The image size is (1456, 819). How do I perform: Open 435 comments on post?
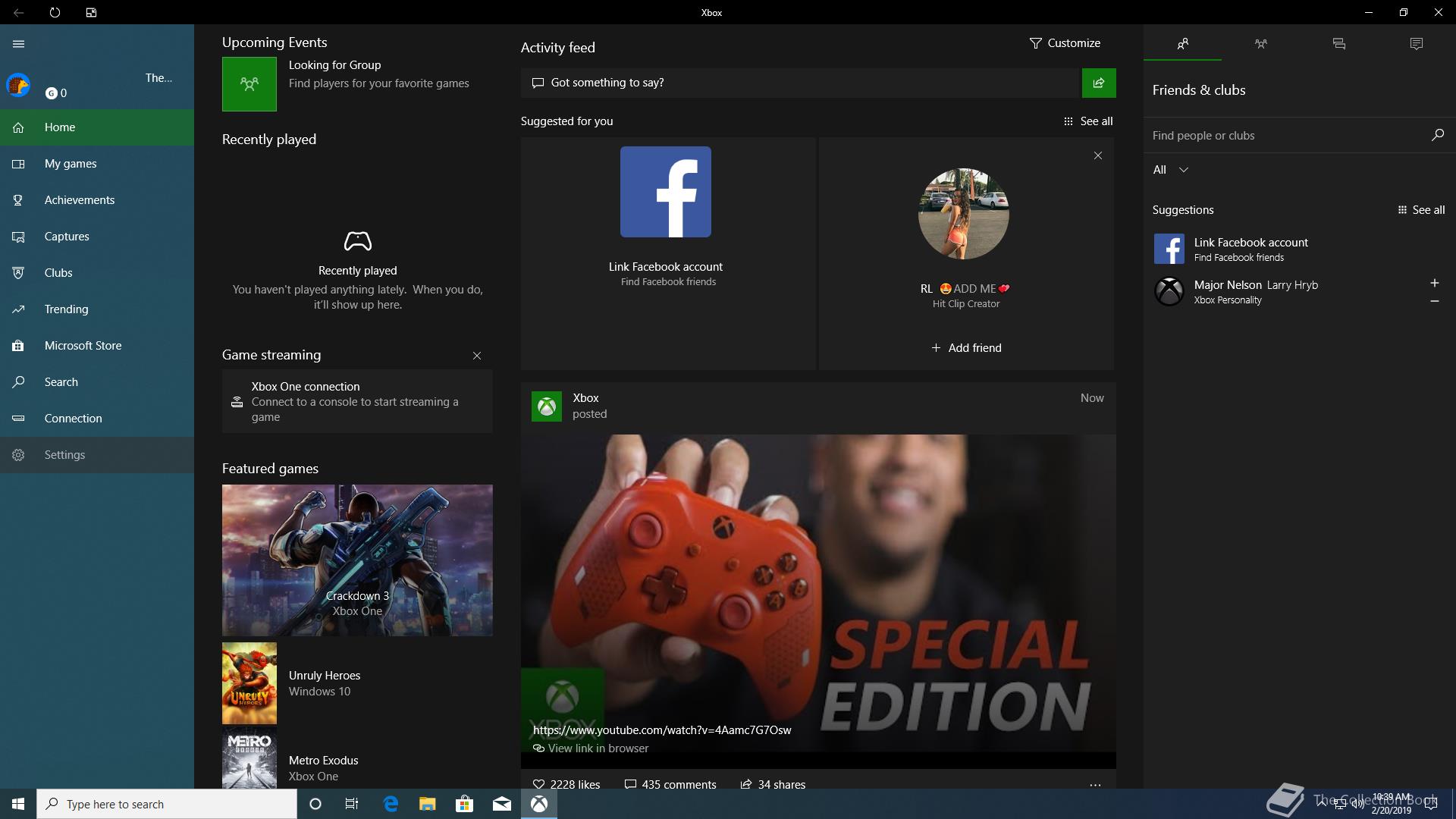point(670,784)
